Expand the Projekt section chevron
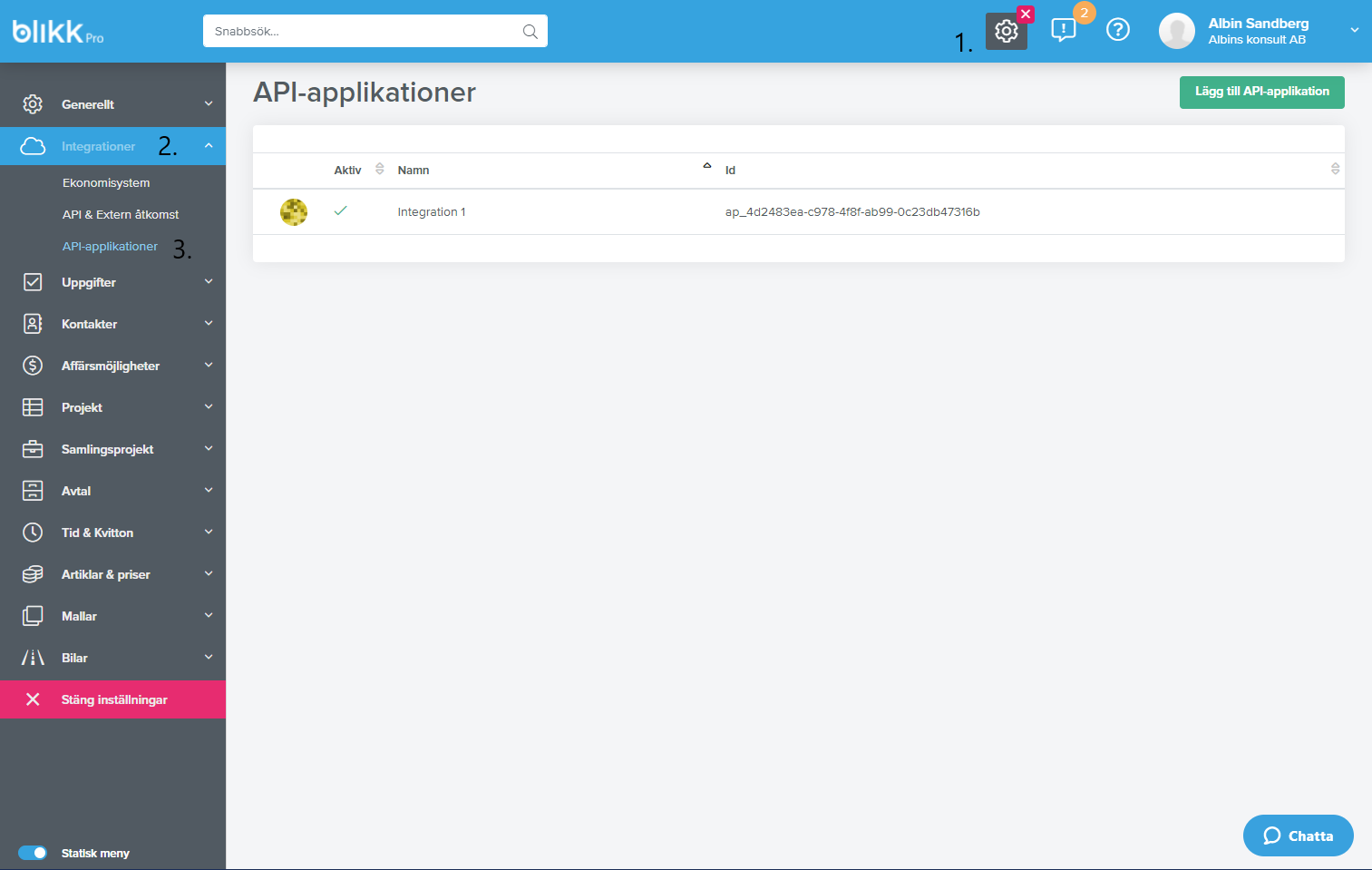 (x=209, y=406)
